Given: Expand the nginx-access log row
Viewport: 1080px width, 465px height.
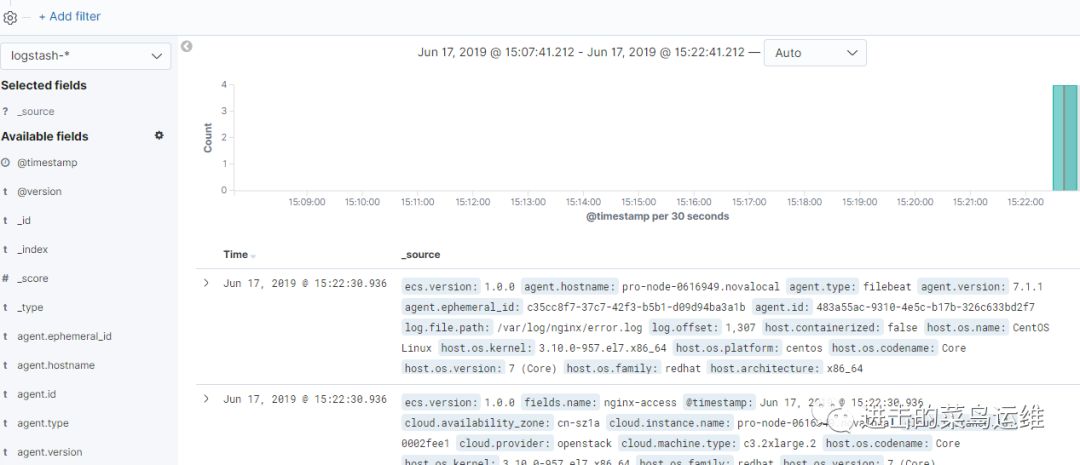Looking at the screenshot, I should point(205,399).
